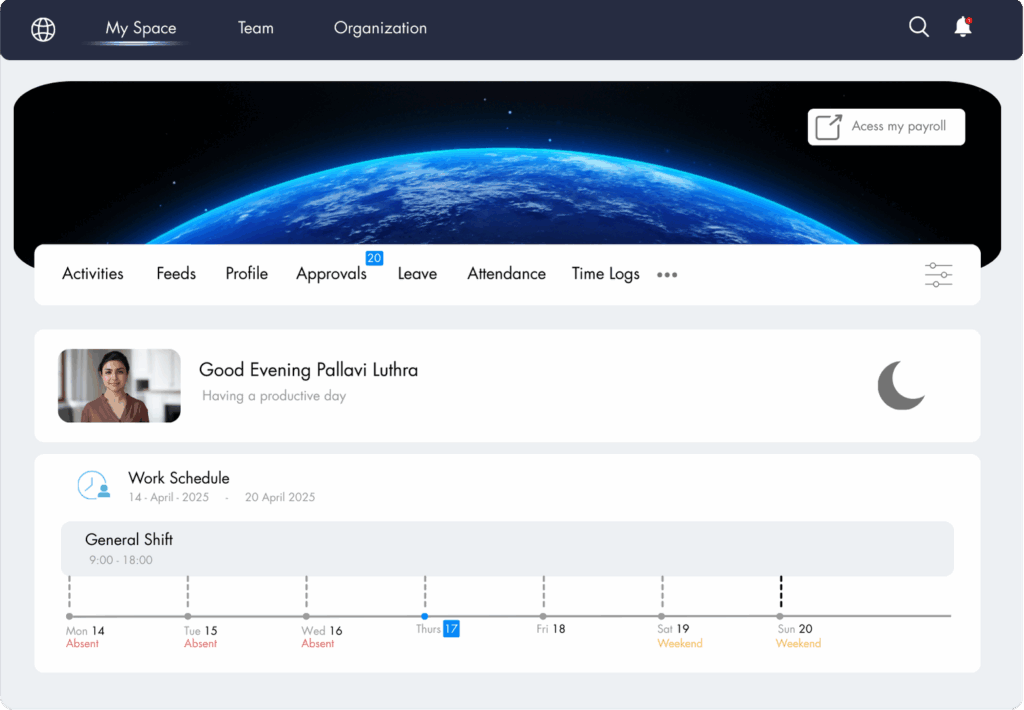Screen dimensions: 1024x710
Task: Click the Absent status under Wed 16
Action: 318,643
